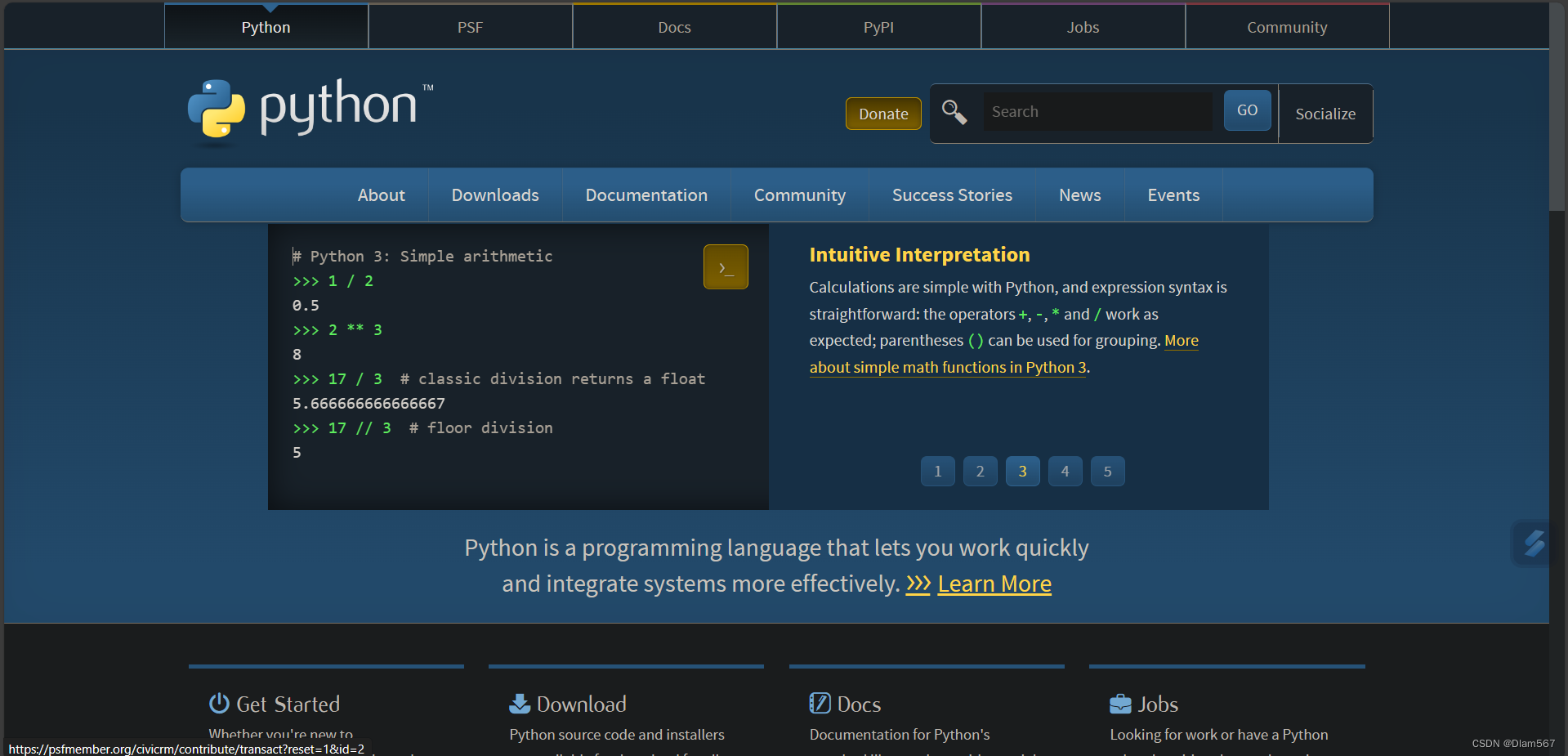Screen dimensions: 1568x756
Task: Focus the Search input field
Action: [x=1097, y=111]
